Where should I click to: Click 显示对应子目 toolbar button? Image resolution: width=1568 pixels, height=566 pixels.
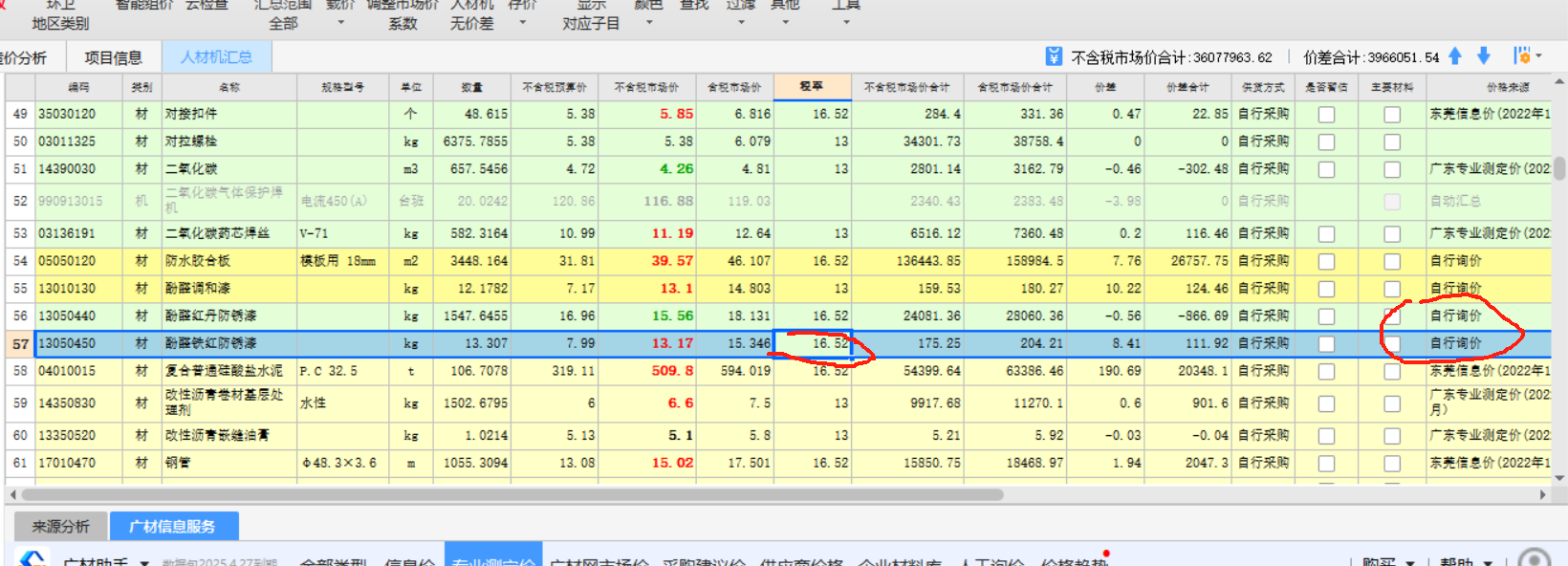(x=591, y=13)
